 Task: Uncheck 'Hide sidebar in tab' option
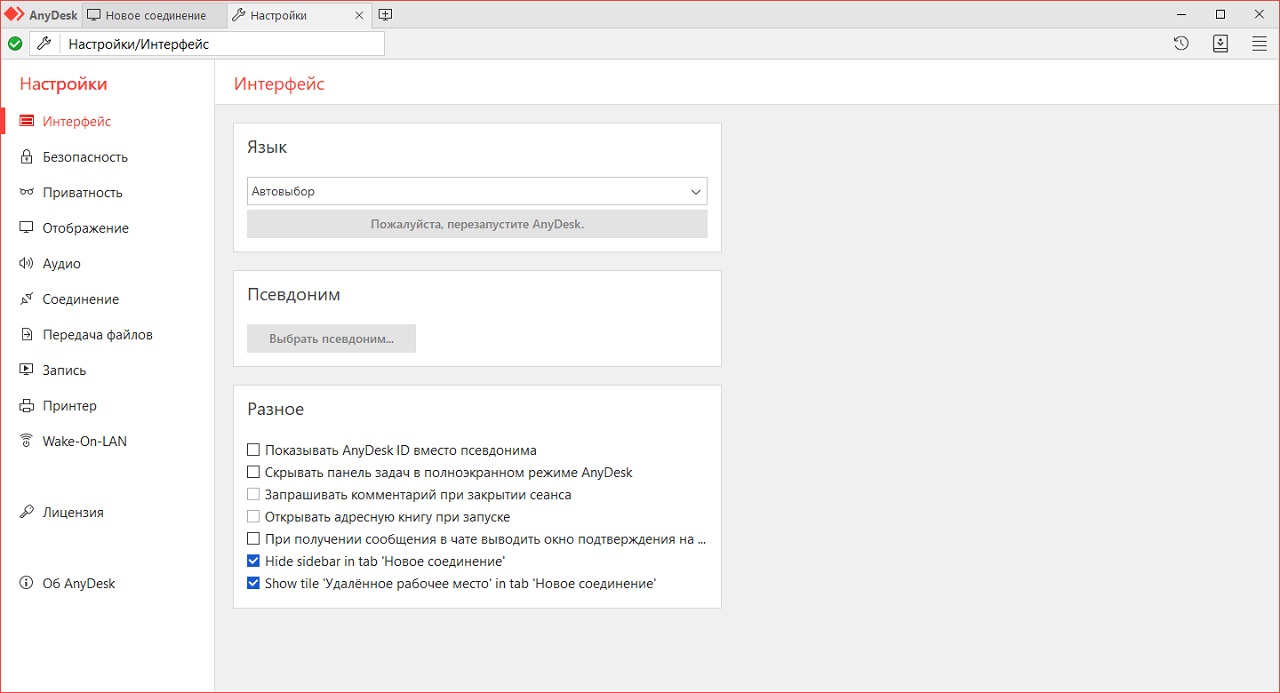tap(254, 561)
